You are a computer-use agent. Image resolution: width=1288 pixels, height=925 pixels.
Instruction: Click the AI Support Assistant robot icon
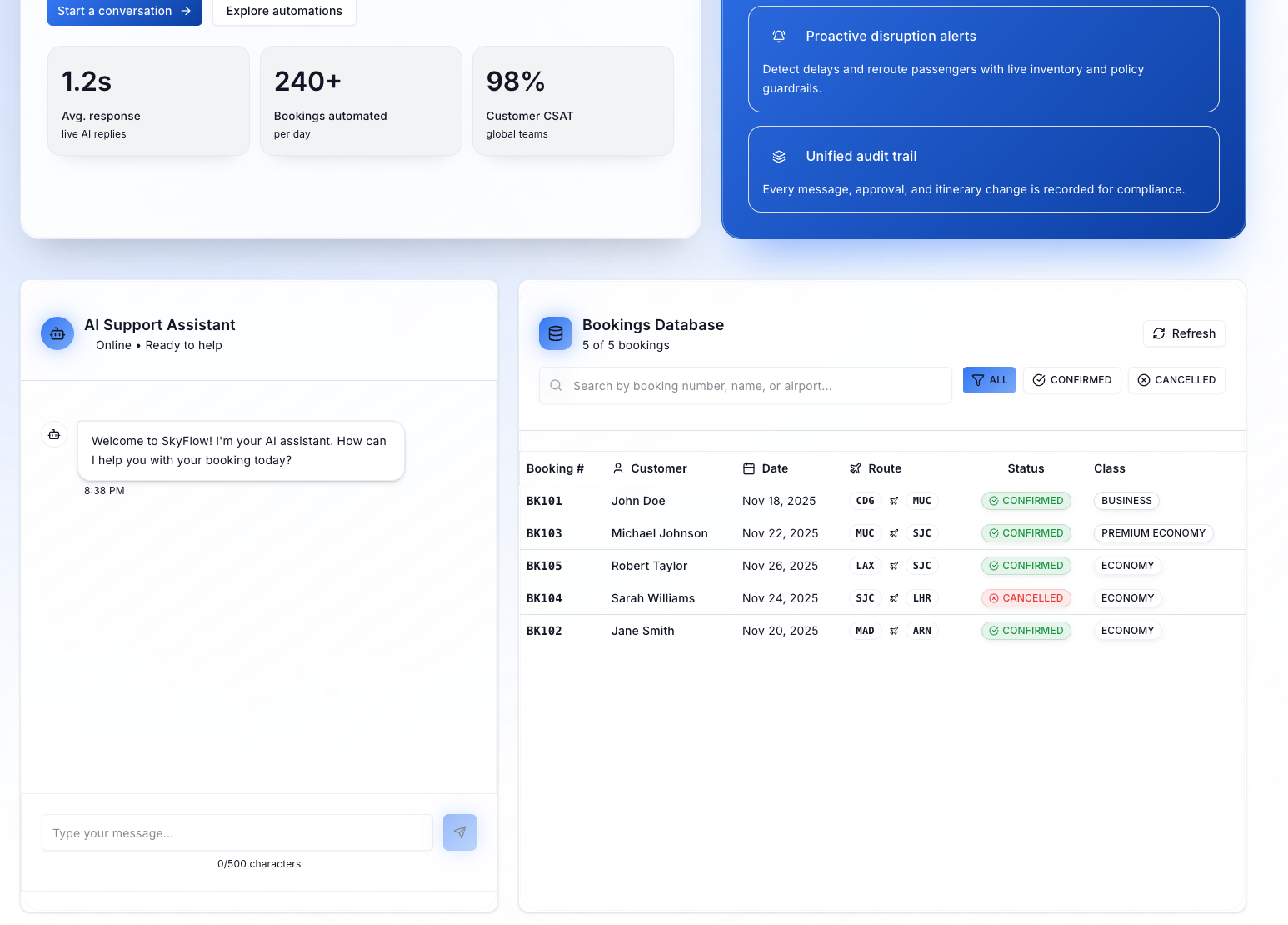click(57, 333)
